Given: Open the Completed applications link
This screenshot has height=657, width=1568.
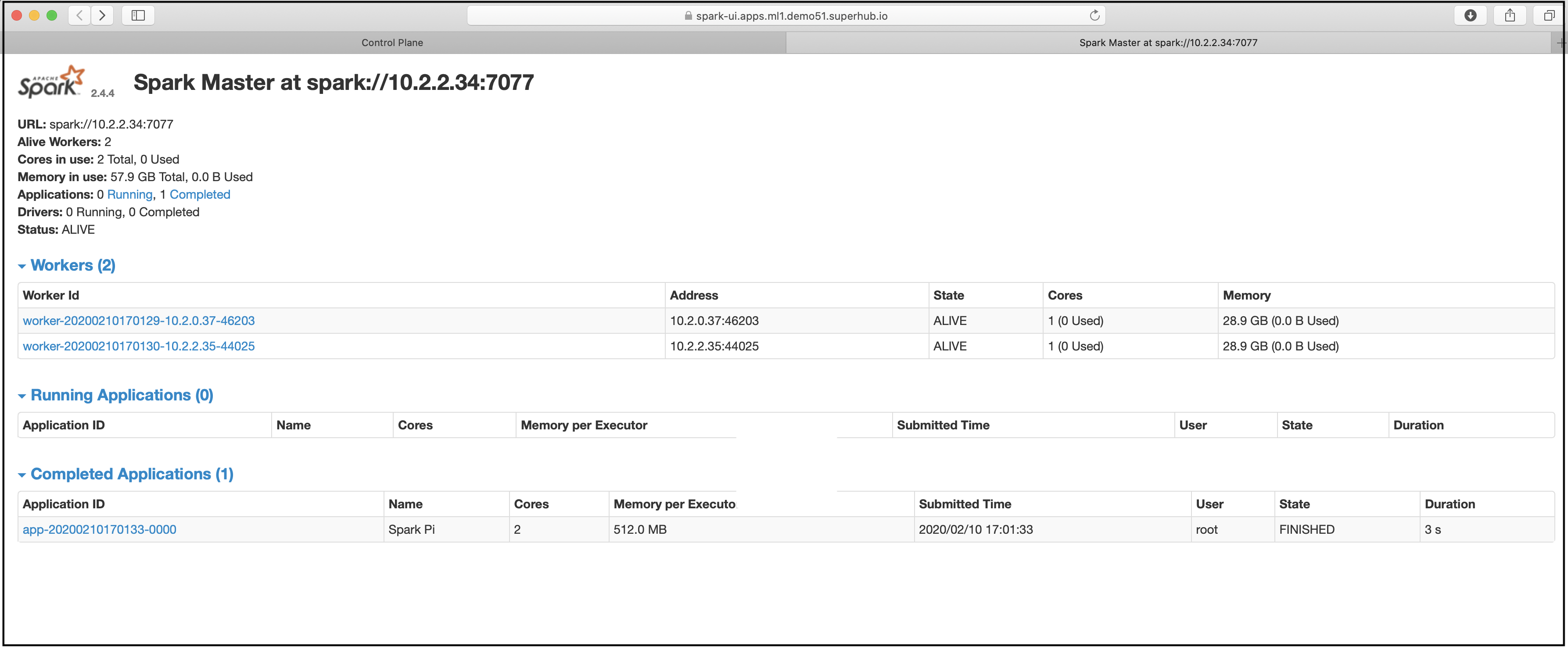Looking at the screenshot, I should [200, 195].
